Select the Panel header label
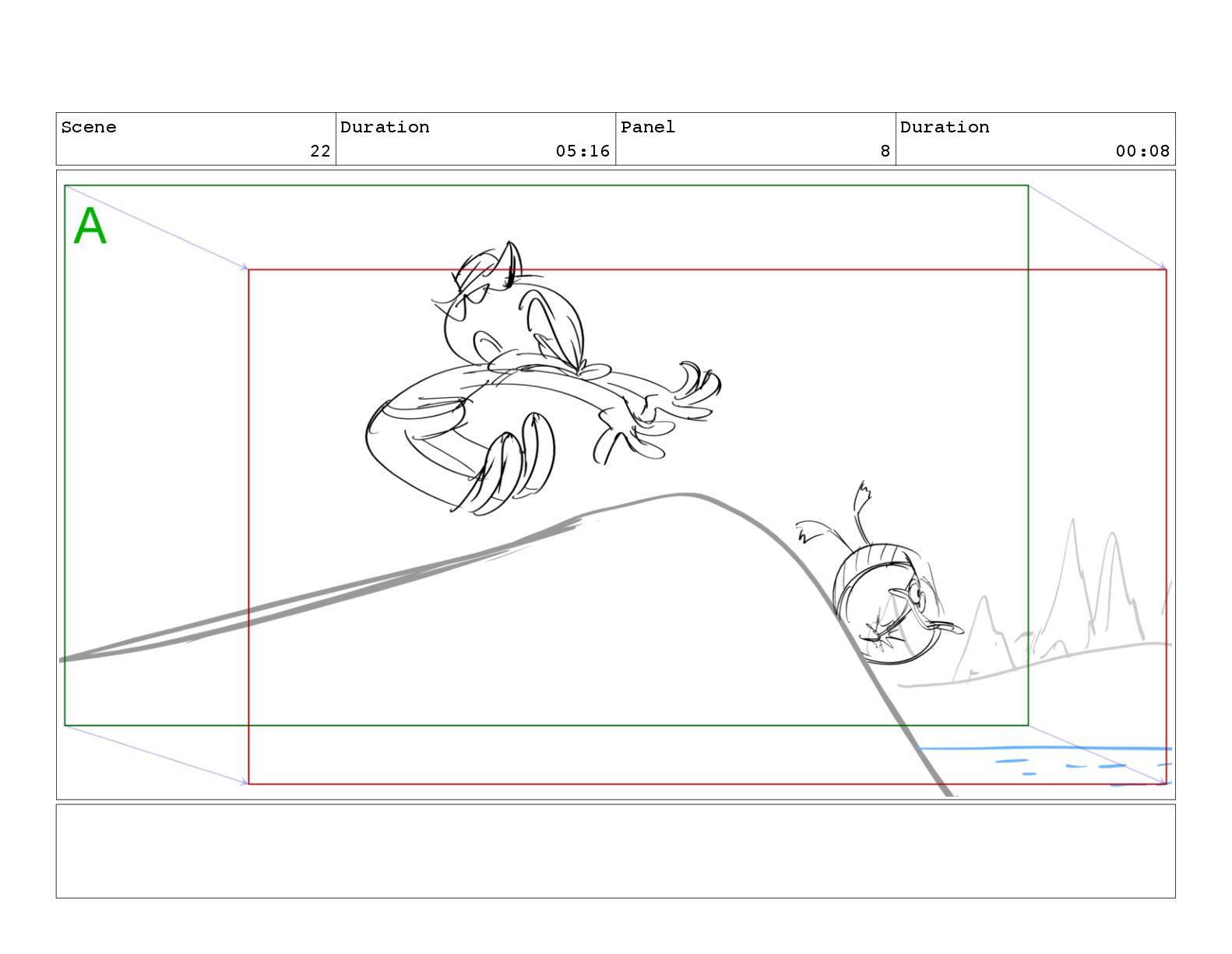The image size is (1232, 954). click(x=648, y=127)
